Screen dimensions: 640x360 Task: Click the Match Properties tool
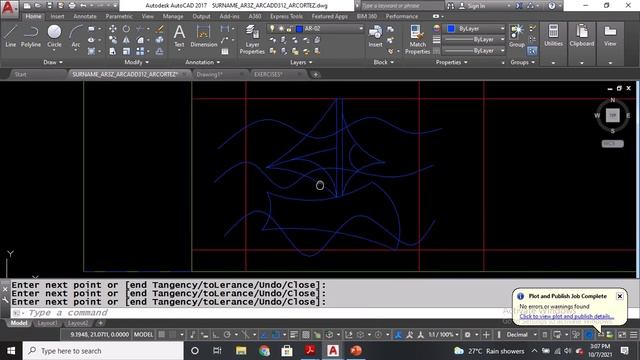tap(417, 40)
